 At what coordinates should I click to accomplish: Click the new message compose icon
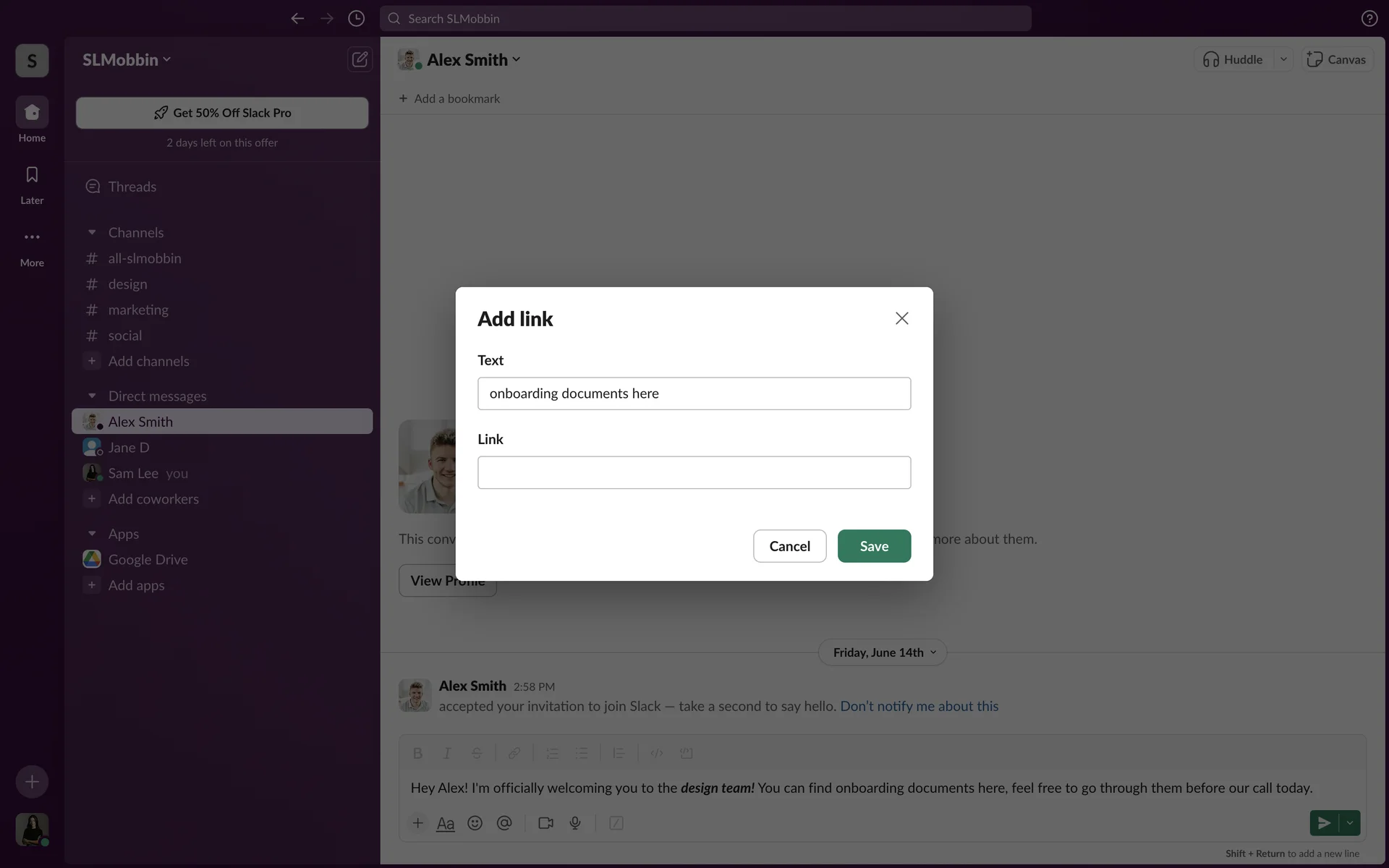pyautogui.click(x=360, y=59)
